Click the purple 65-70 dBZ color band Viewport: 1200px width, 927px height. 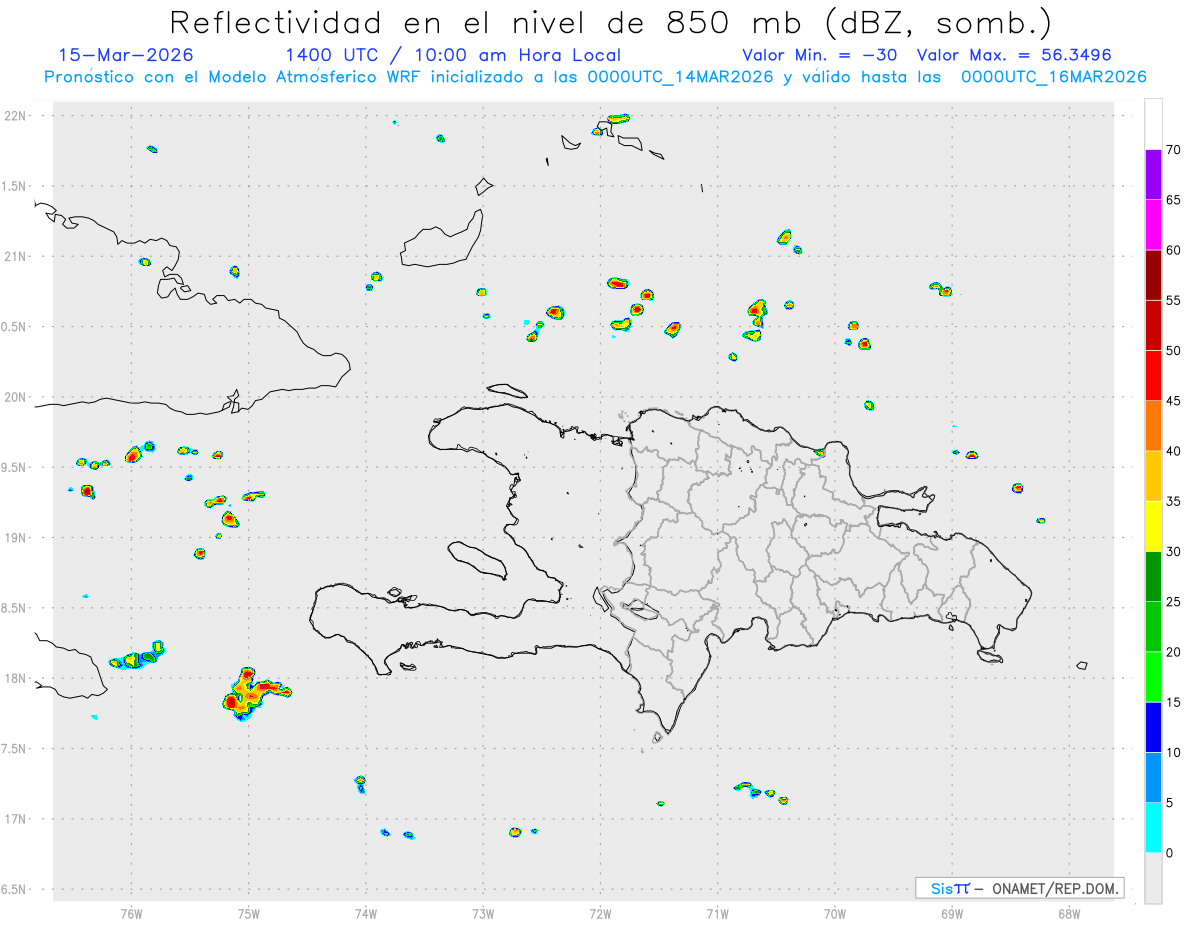[x=1153, y=175]
